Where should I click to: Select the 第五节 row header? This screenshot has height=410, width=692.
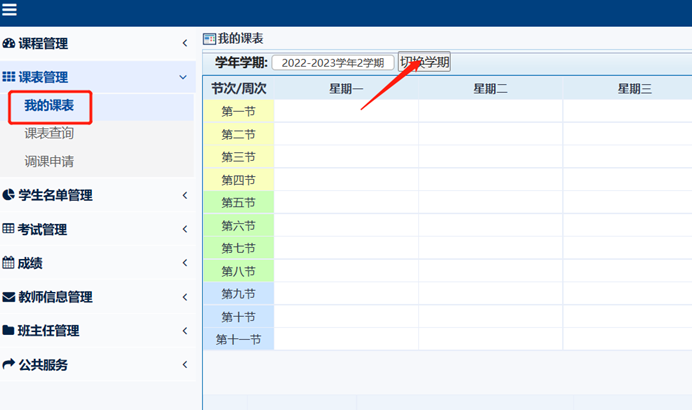coord(238,203)
